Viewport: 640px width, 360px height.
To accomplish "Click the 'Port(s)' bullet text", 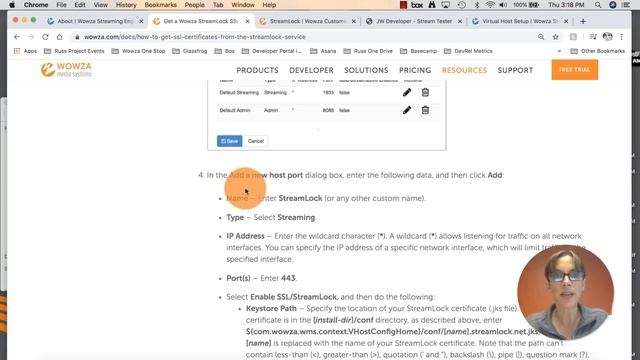I will pyautogui.click(x=262, y=278).
